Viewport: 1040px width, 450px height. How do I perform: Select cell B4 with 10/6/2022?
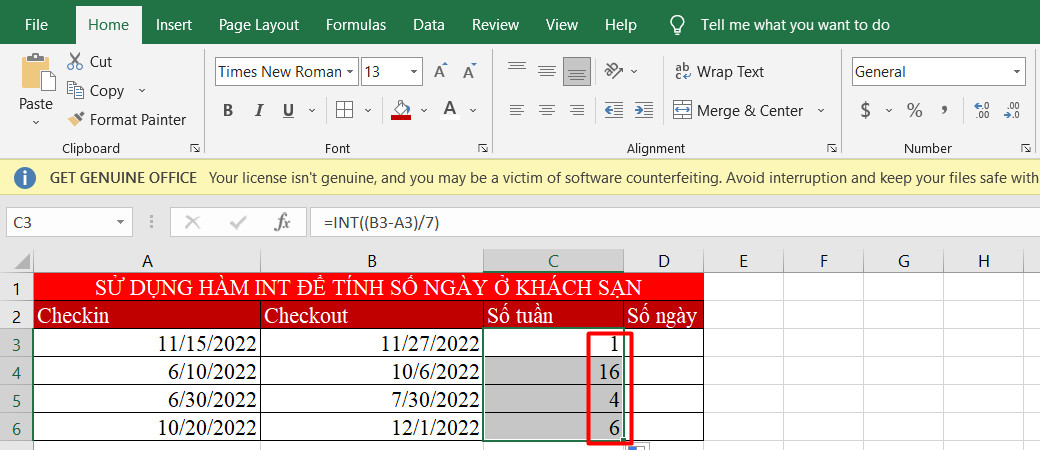[372, 372]
